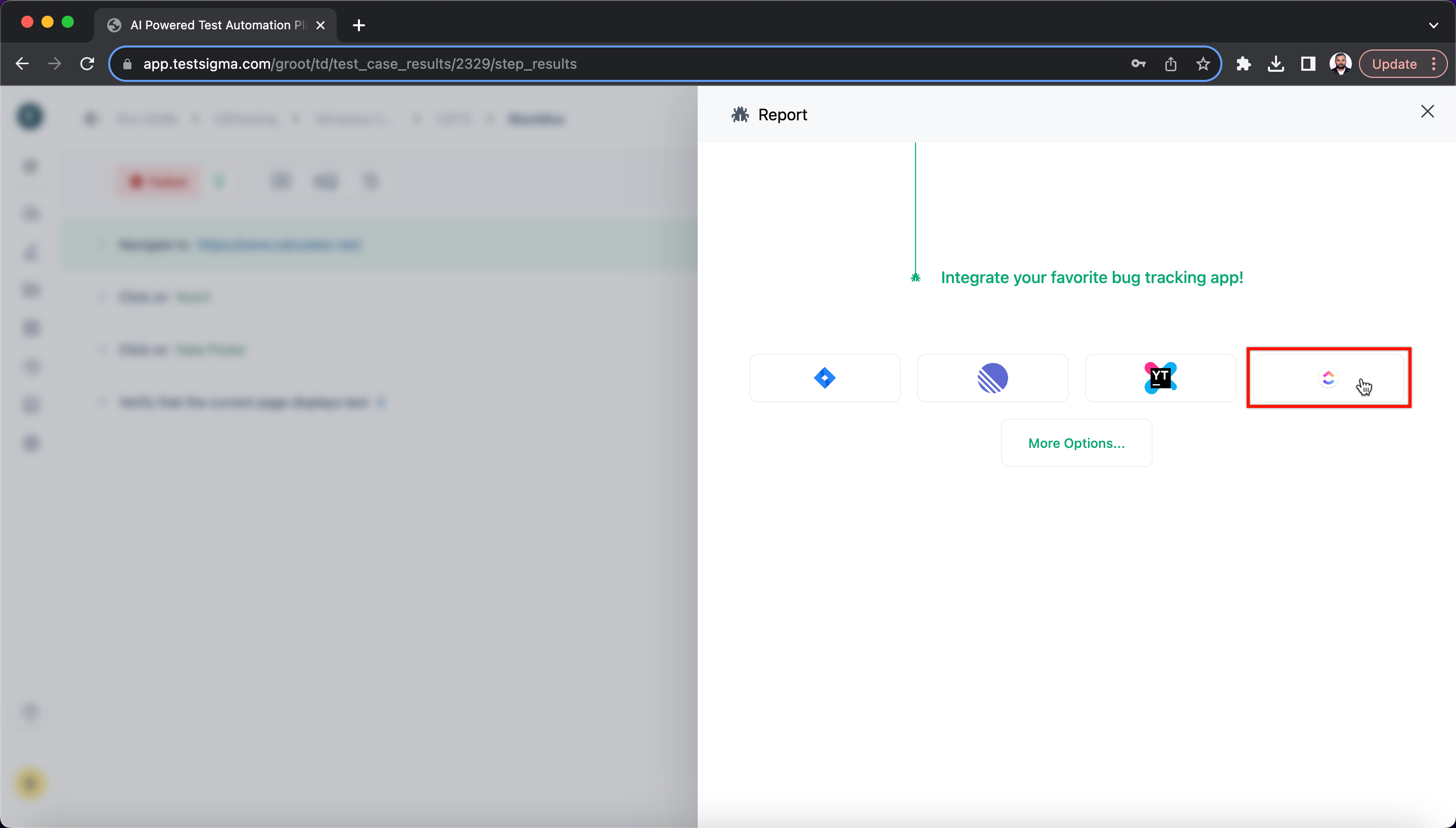Bookmark this page with the star

(1203, 64)
